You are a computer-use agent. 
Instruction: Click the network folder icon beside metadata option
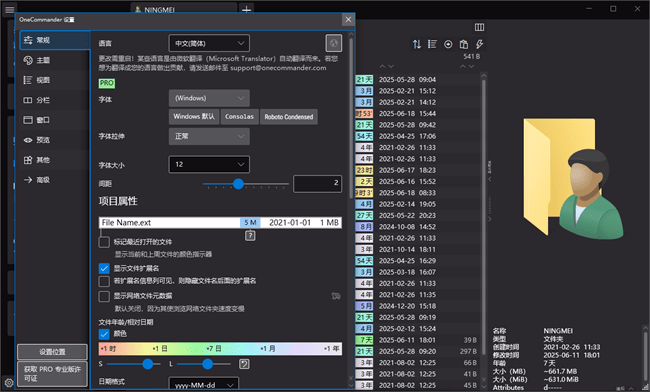tap(336, 296)
